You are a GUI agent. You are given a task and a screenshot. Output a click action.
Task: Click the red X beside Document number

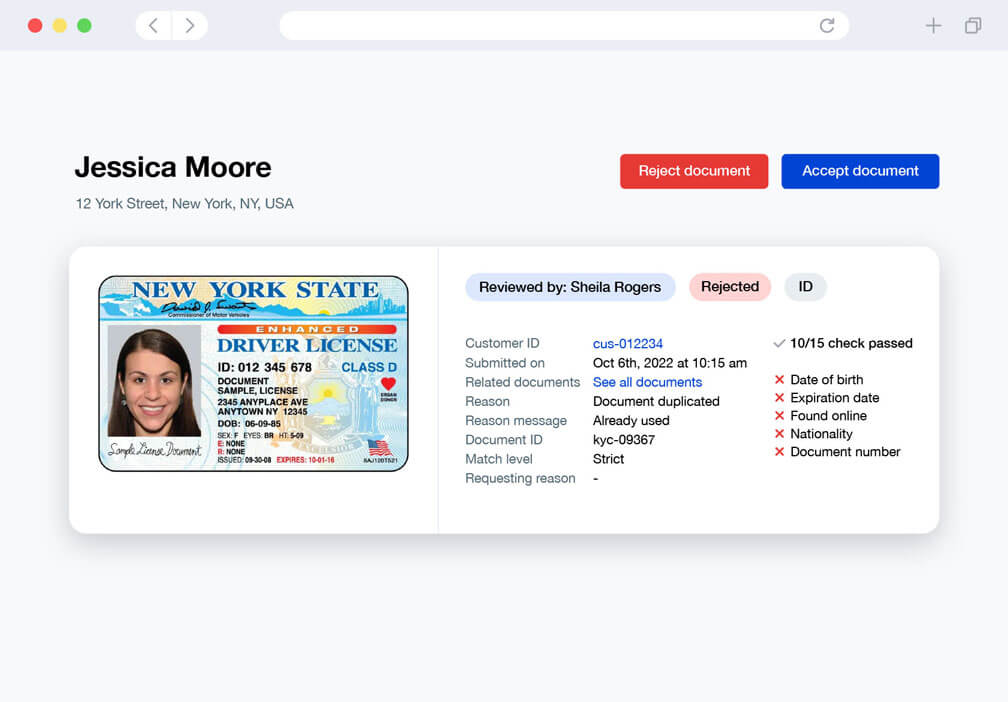[x=779, y=452]
